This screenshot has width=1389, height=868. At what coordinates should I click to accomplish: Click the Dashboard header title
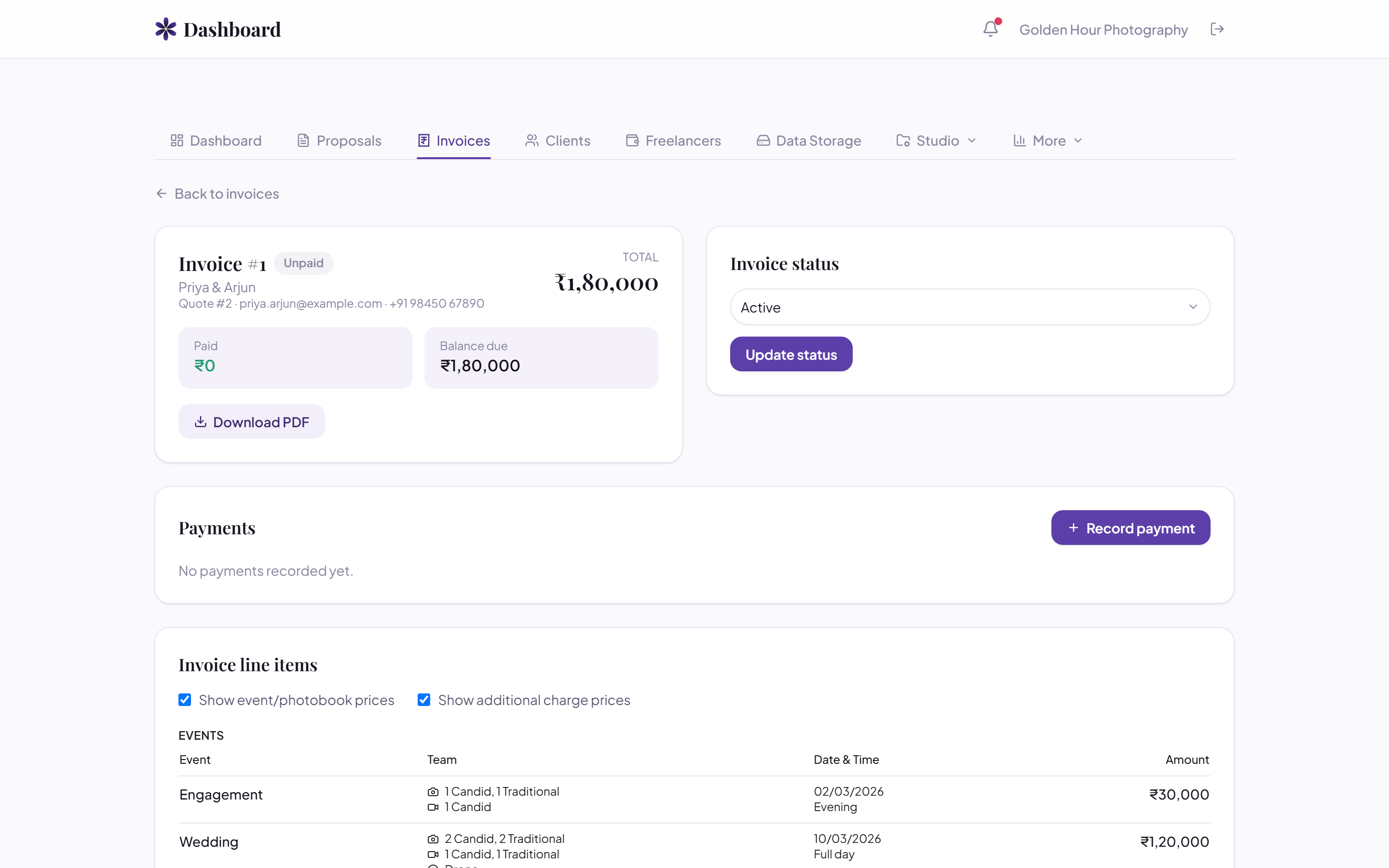coord(232,29)
